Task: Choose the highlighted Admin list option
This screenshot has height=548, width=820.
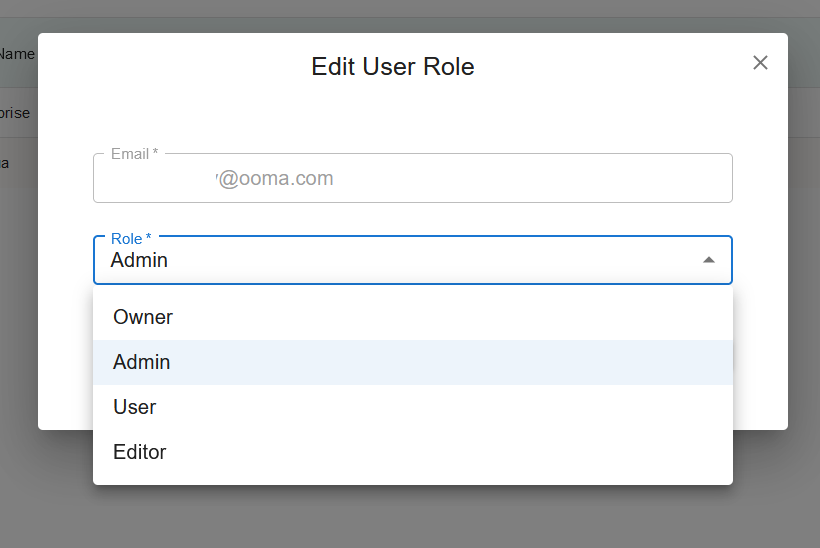Action: coord(142,362)
